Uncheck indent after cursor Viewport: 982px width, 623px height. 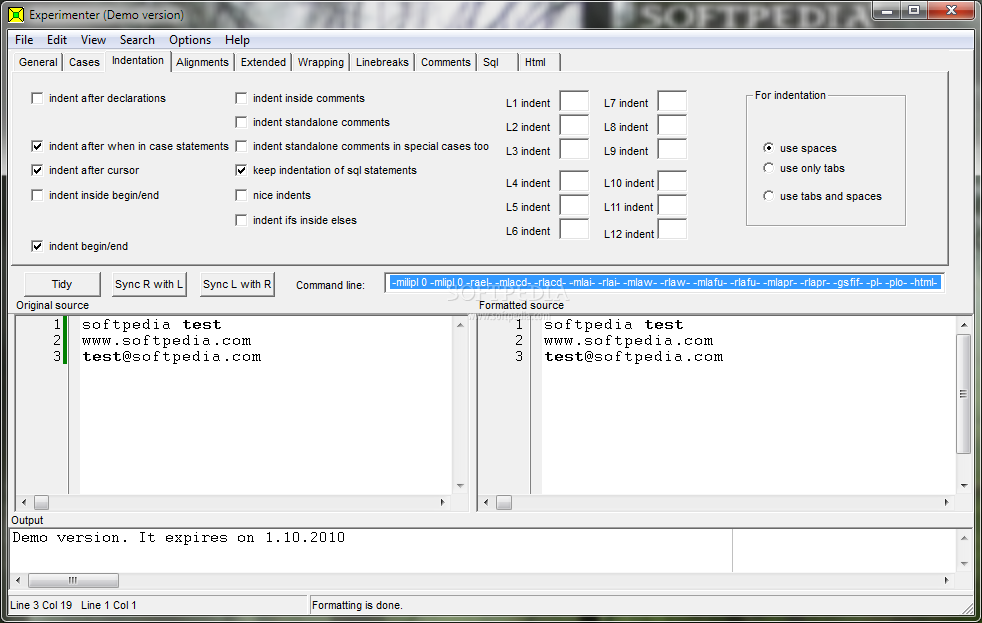coord(37,170)
